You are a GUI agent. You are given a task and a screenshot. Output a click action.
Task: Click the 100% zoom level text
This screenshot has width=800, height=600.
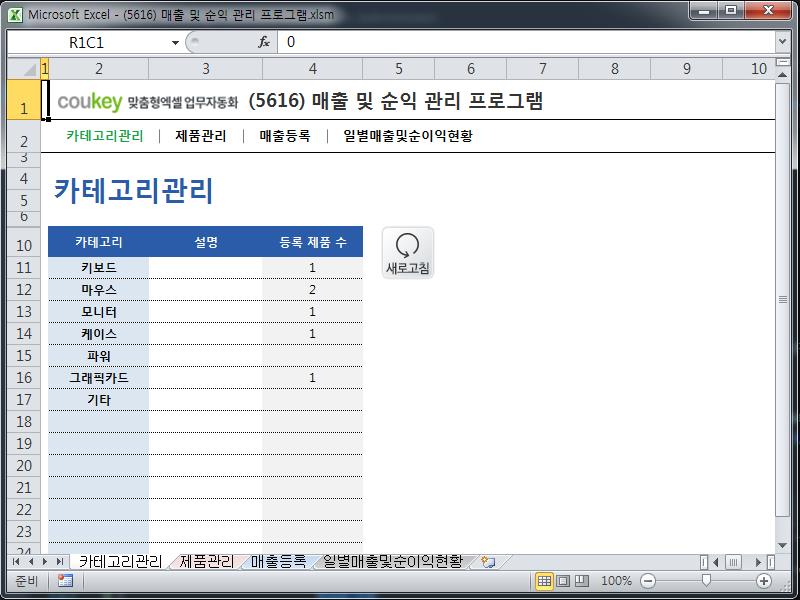pyautogui.click(x=616, y=581)
